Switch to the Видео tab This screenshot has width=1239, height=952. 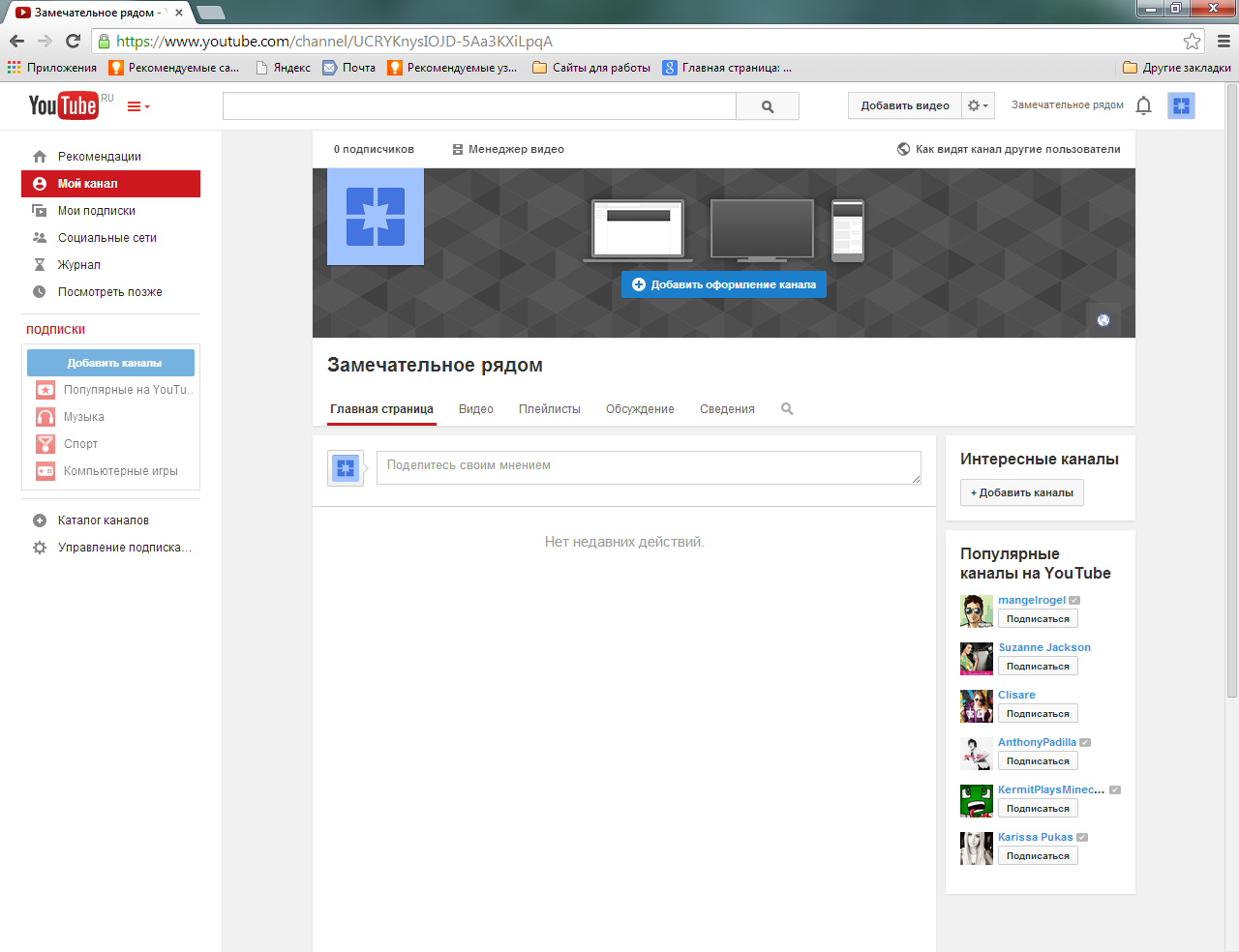coord(476,409)
